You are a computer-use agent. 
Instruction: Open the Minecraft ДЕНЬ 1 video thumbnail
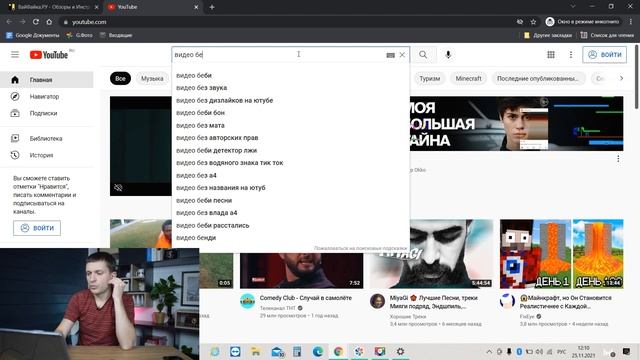click(x=562, y=254)
